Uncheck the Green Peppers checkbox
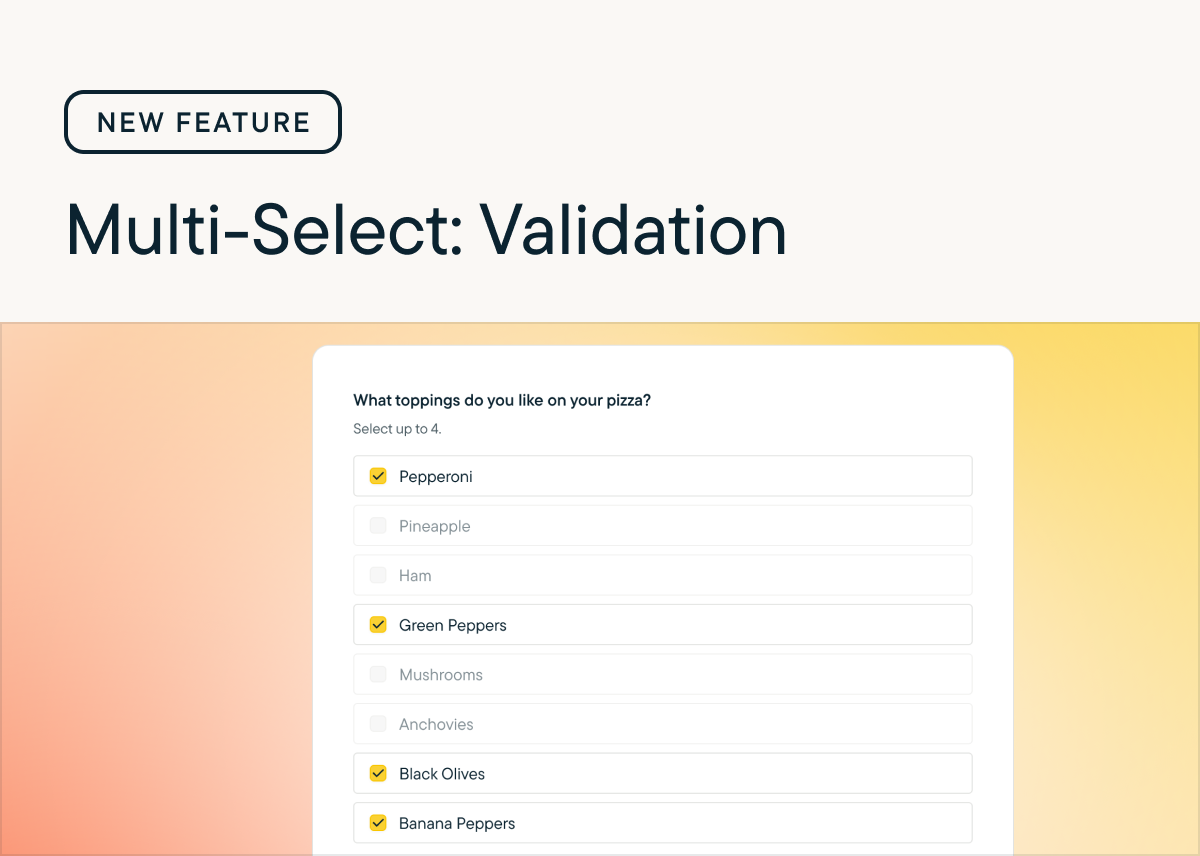Image resolution: width=1200 pixels, height=856 pixels. tap(378, 625)
